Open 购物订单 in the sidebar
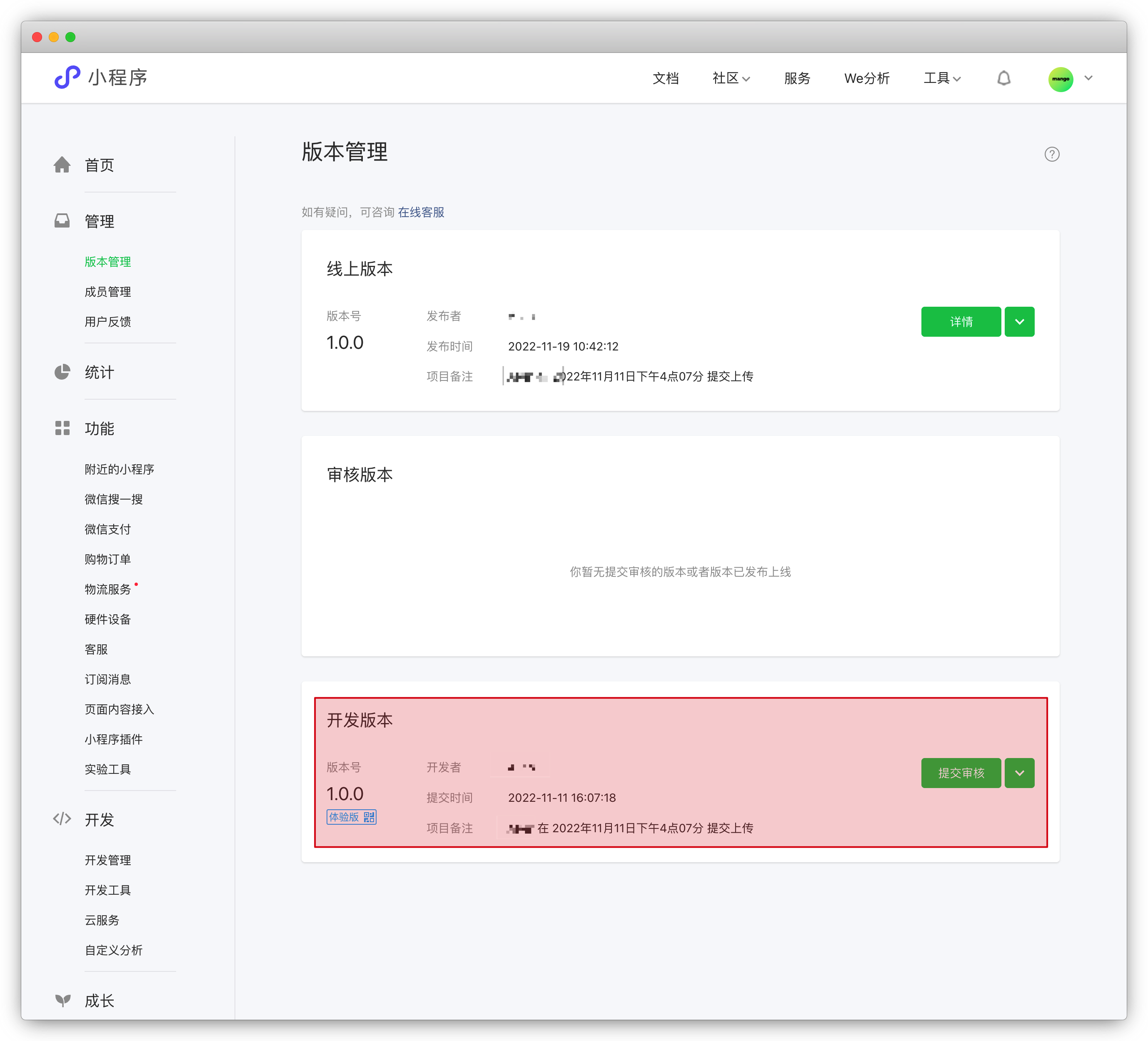Image resolution: width=1148 pixels, height=1041 pixels. 107,559
